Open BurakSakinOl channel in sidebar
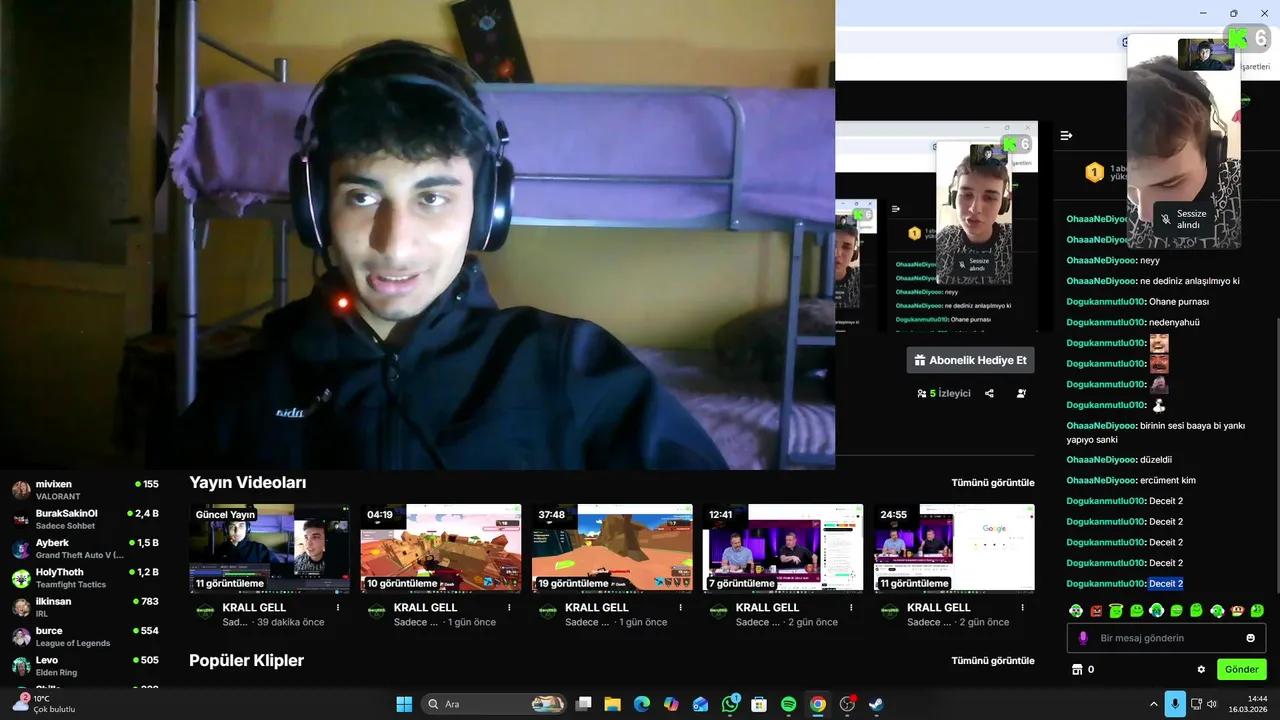Image resolution: width=1280 pixels, height=720 pixels. [x=85, y=519]
